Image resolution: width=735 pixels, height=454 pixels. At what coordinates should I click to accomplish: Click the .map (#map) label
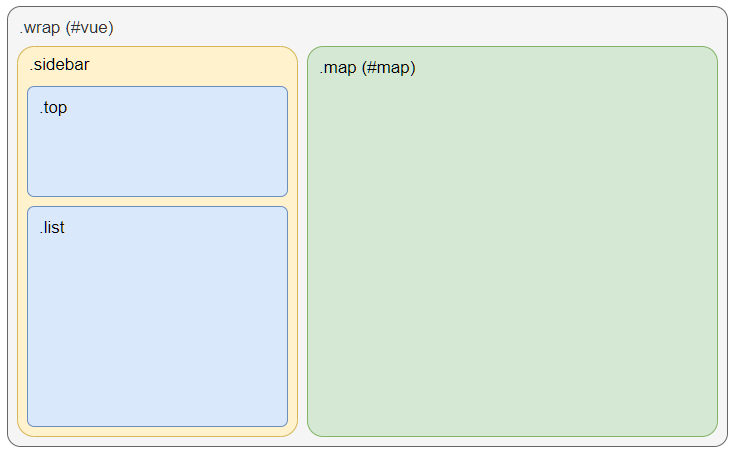coord(367,68)
